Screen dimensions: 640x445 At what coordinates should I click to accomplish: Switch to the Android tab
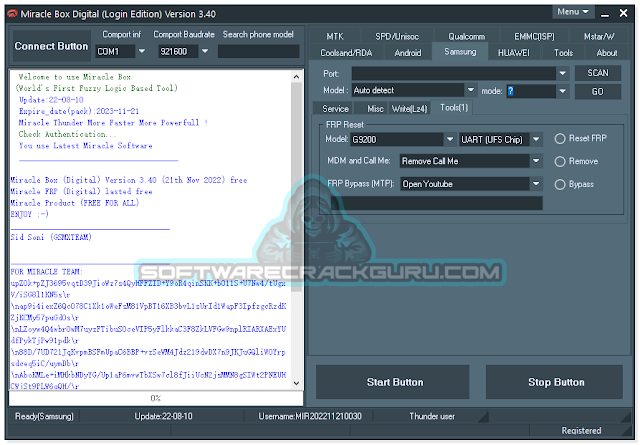point(407,53)
